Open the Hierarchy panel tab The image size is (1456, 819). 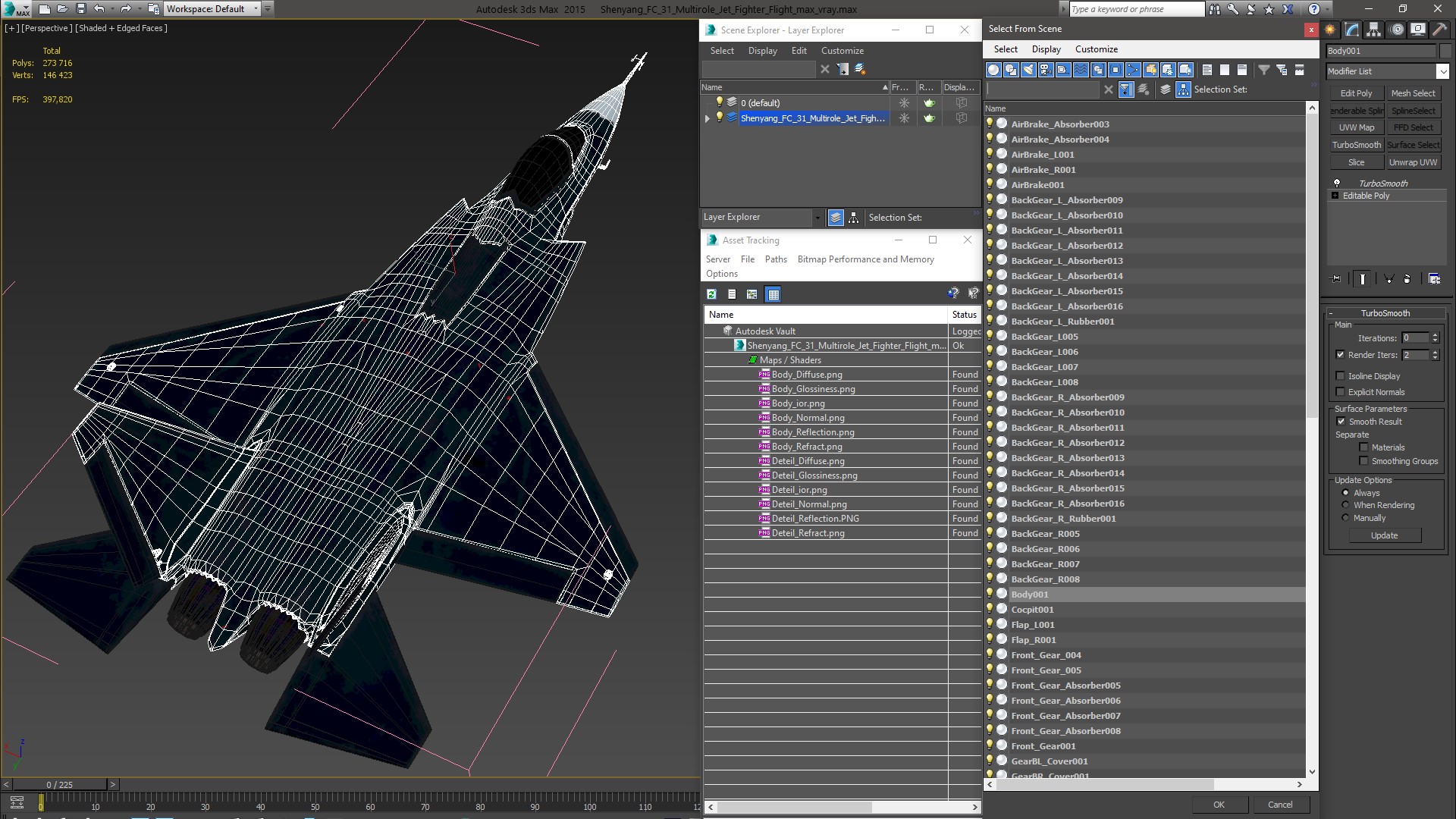coord(1373,30)
